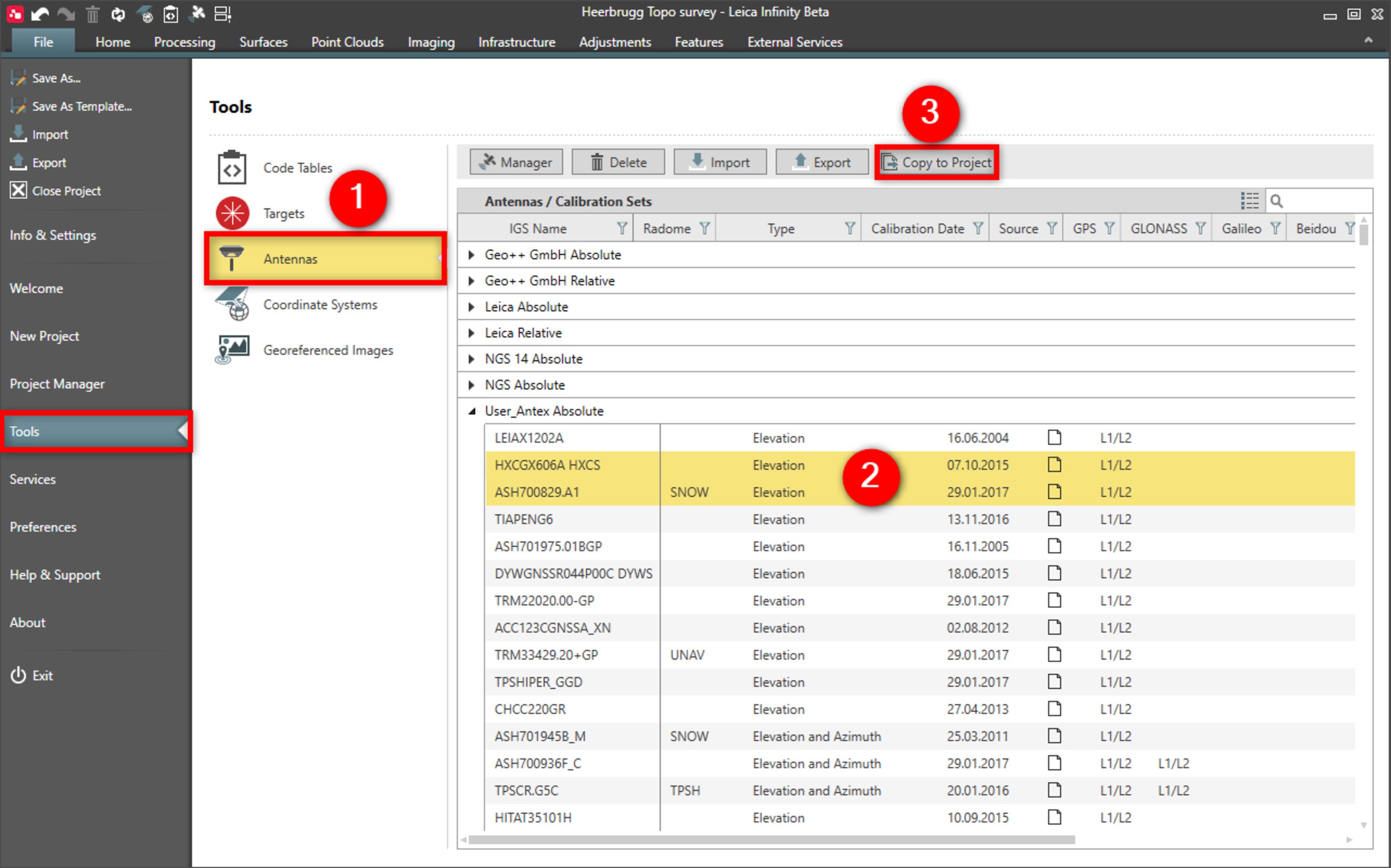Open the Calibration Date column filter
Image resolution: width=1391 pixels, height=868 pixels.
[978, 228]
